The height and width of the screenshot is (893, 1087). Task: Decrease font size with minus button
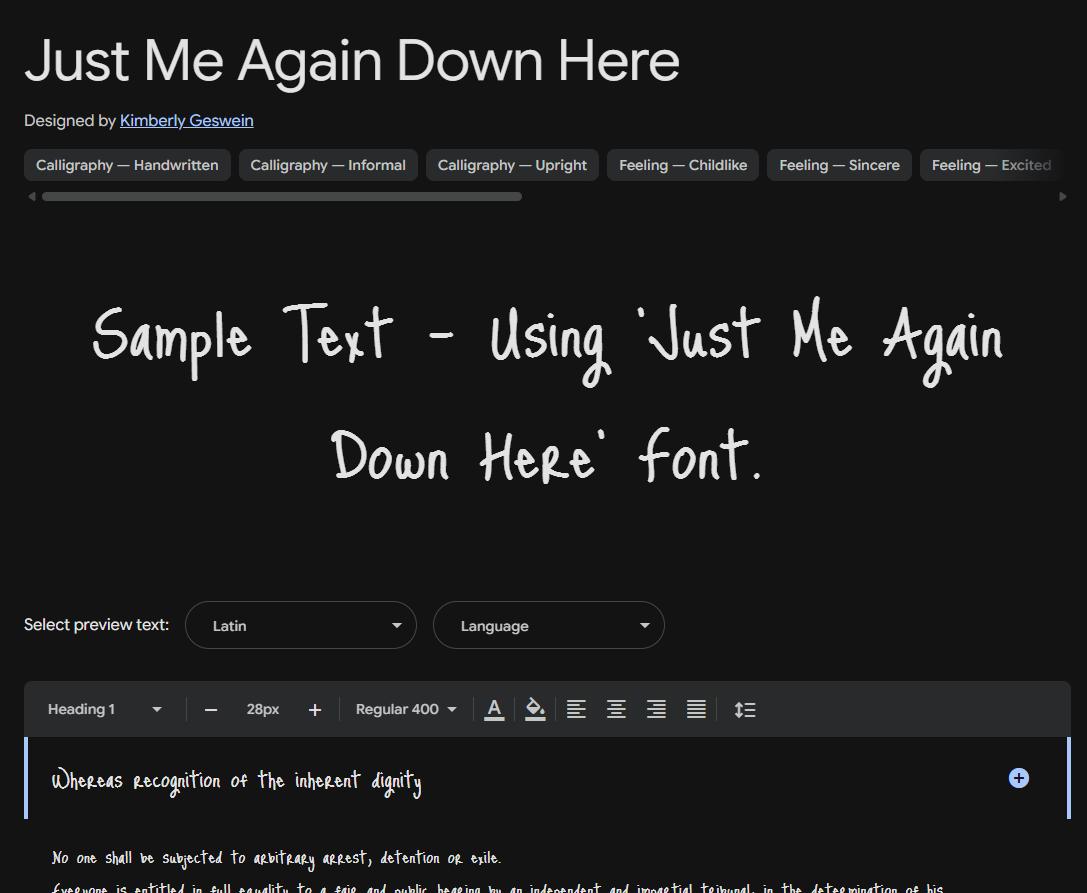211,710
